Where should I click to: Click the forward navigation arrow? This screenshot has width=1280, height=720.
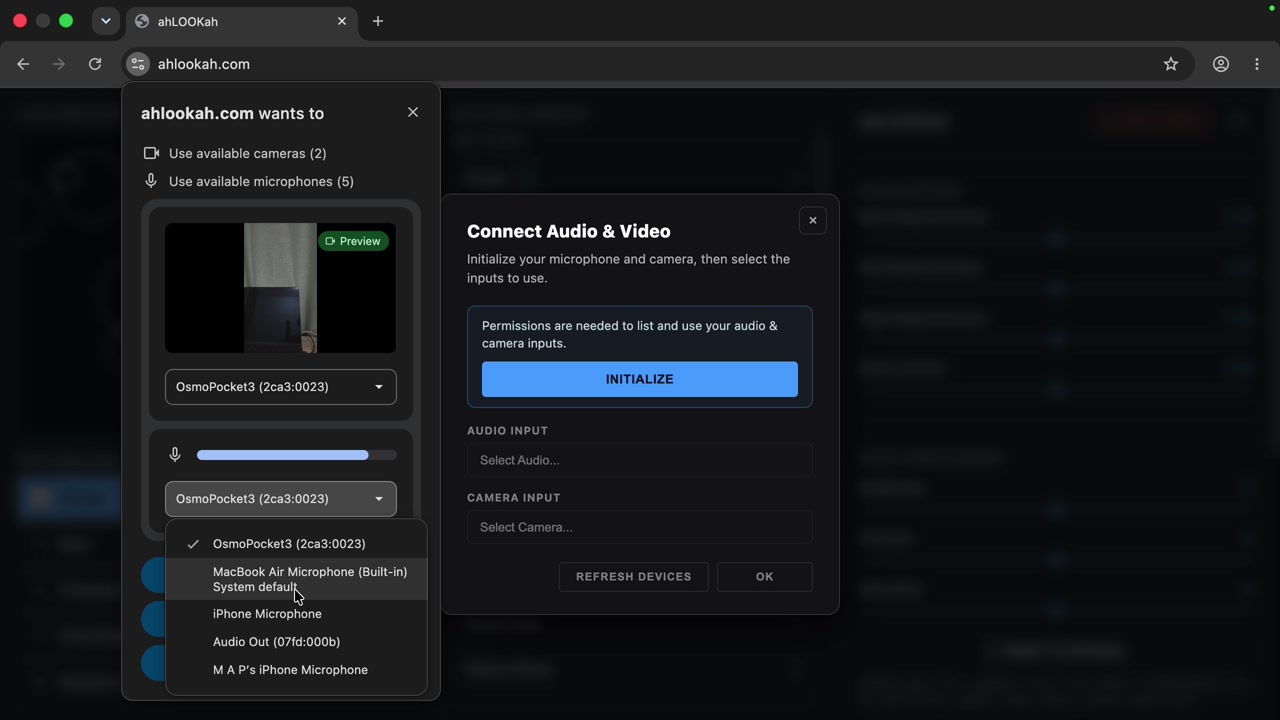[59, 64]
